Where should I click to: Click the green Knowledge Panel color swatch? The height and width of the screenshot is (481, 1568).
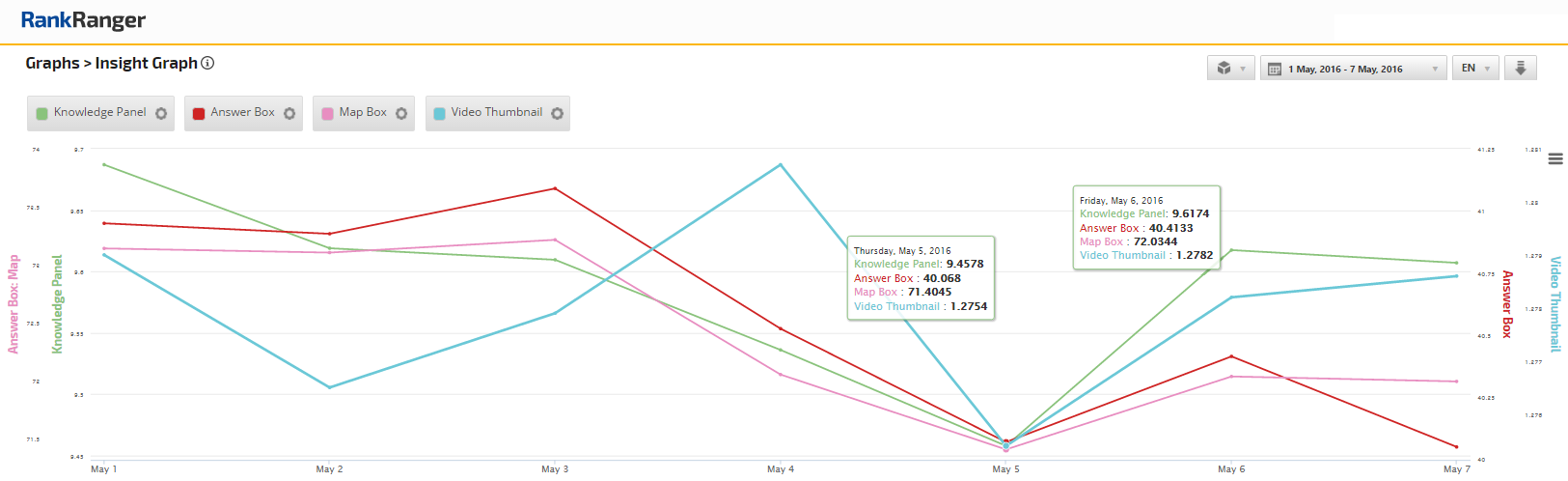41,113
